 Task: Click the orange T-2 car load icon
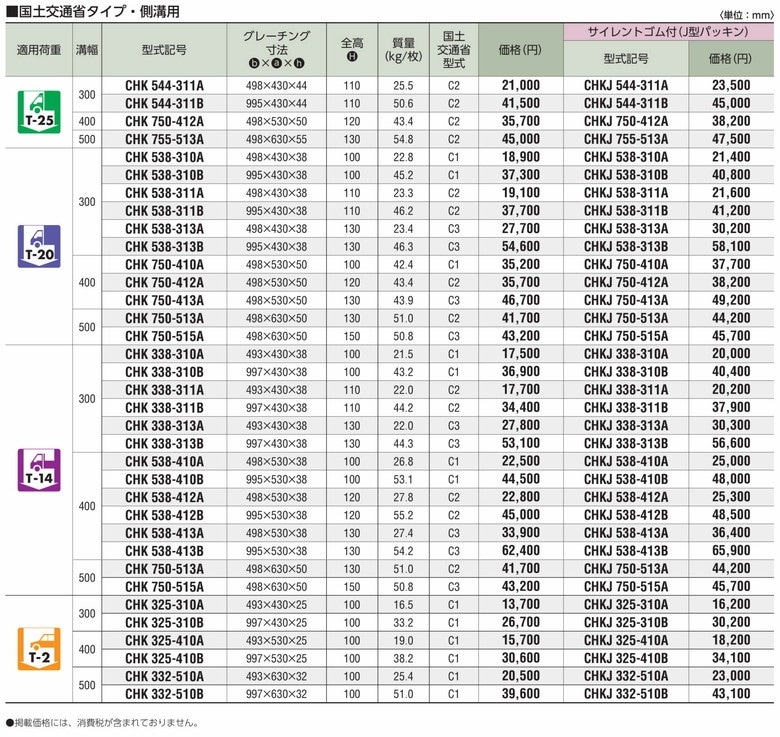click(x=39, y=648)
